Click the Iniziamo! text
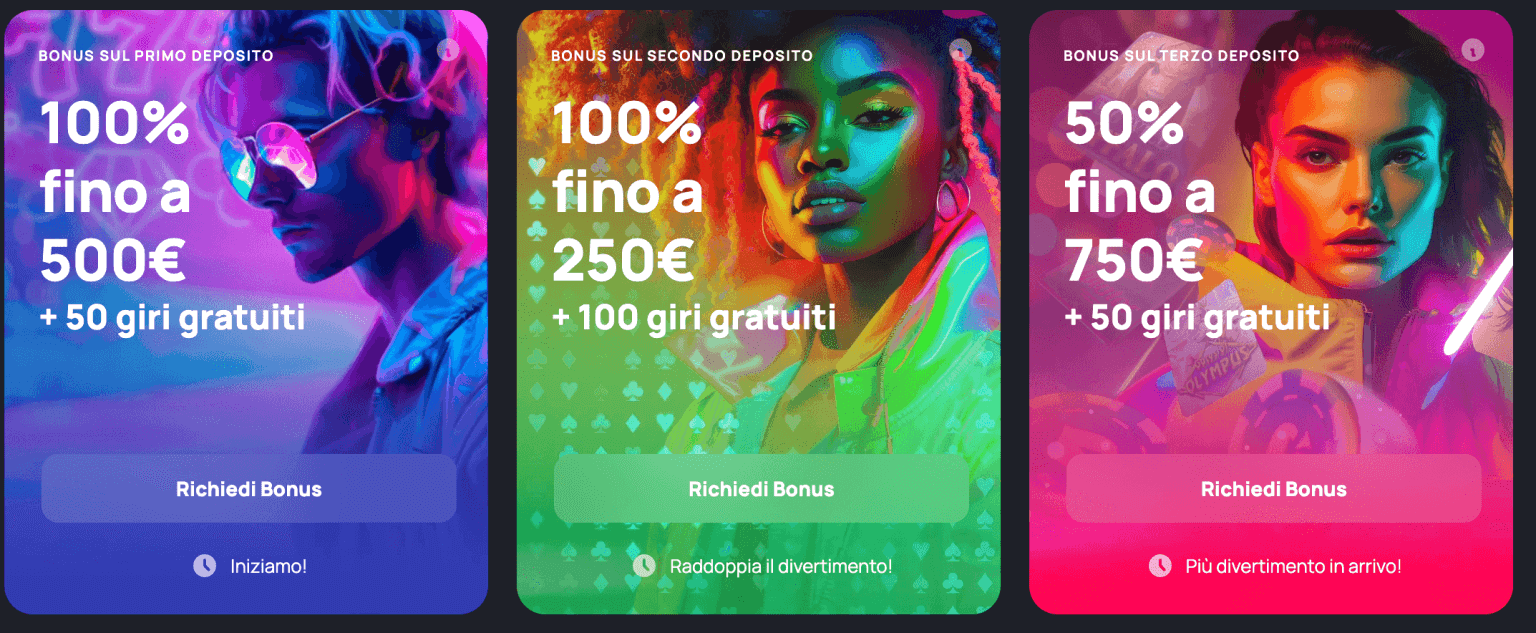 click(x=268, y=566)
